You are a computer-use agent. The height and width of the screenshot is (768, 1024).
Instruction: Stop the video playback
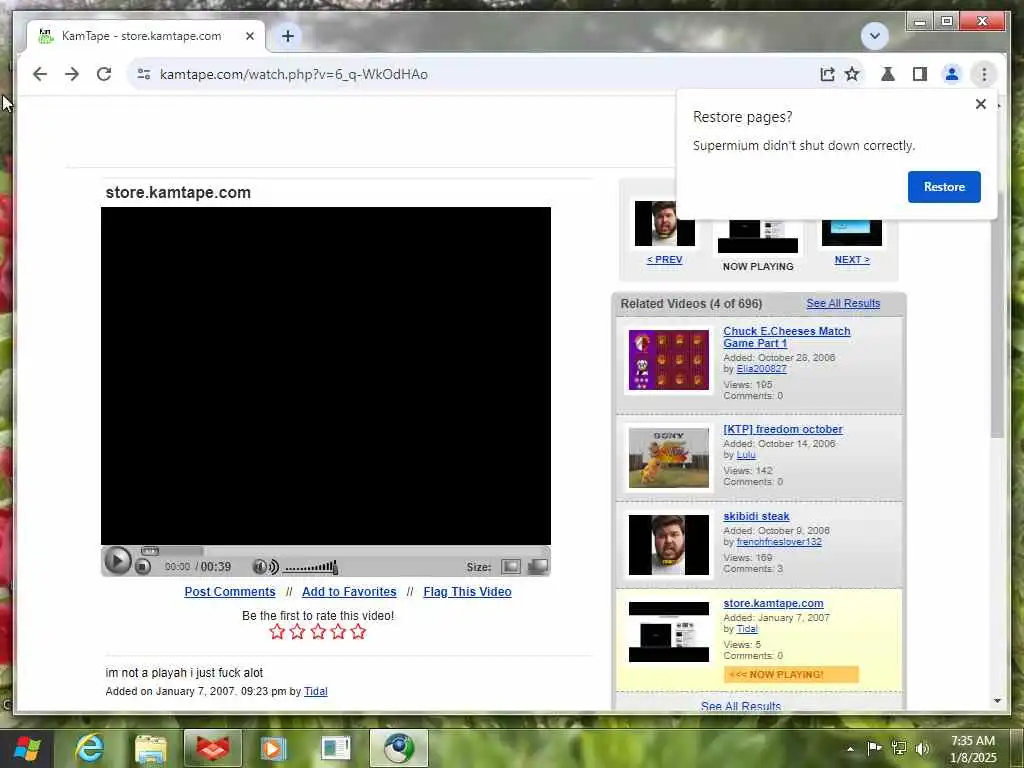142,567
